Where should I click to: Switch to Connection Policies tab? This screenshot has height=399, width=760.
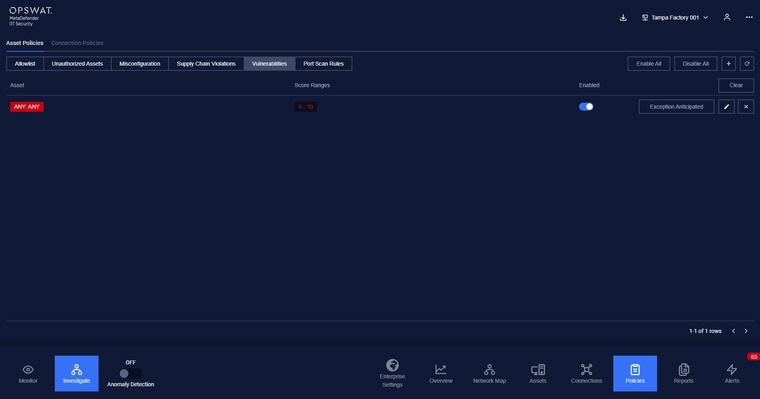[77, 43]
